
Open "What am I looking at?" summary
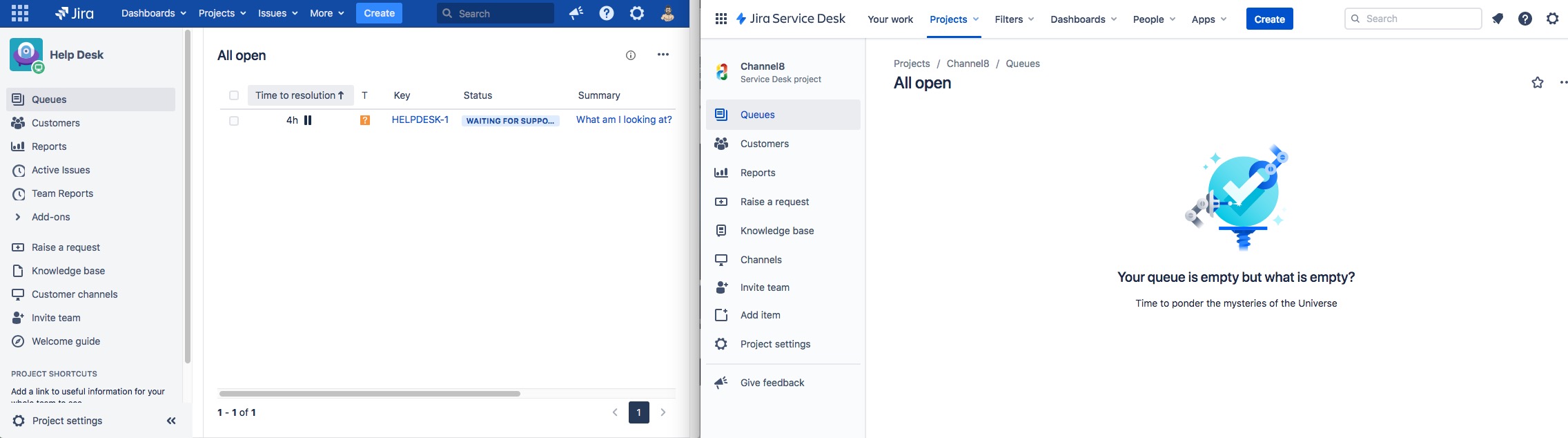(x=624, y=120)
